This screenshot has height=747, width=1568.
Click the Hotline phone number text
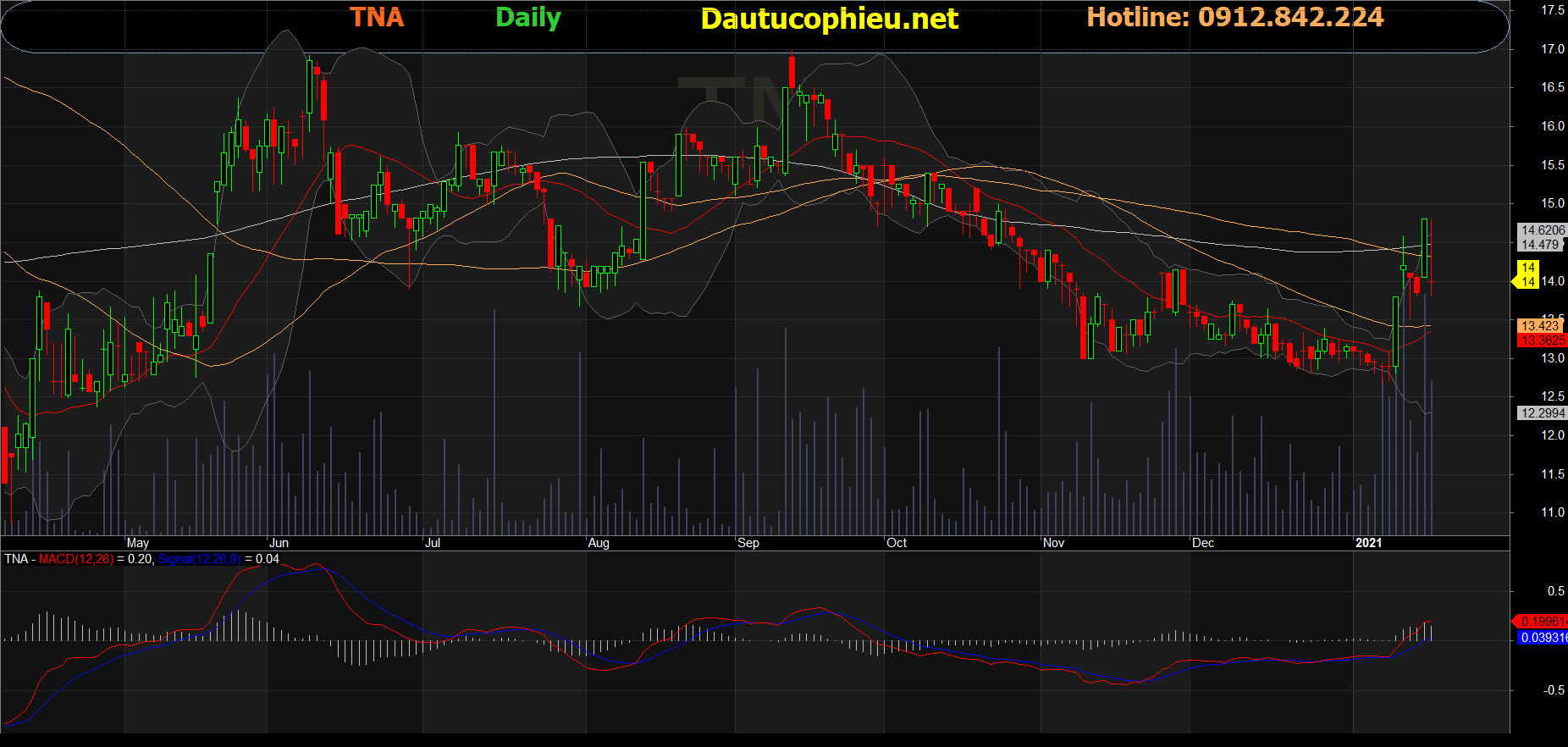1234,18
